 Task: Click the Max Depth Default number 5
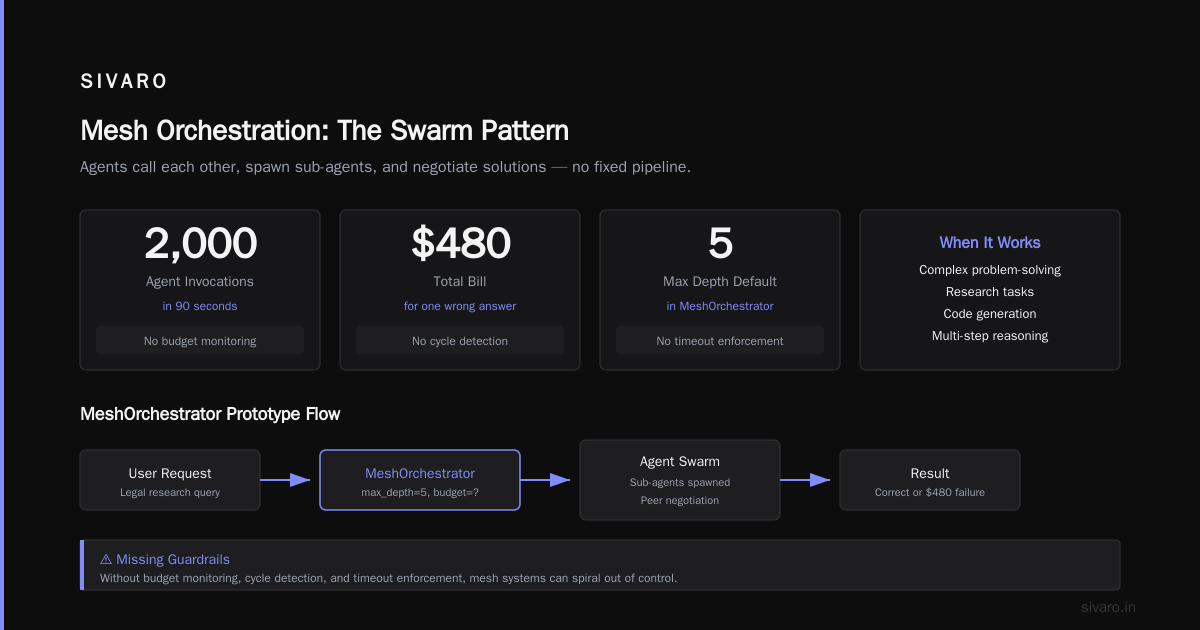tap(720, 244)
